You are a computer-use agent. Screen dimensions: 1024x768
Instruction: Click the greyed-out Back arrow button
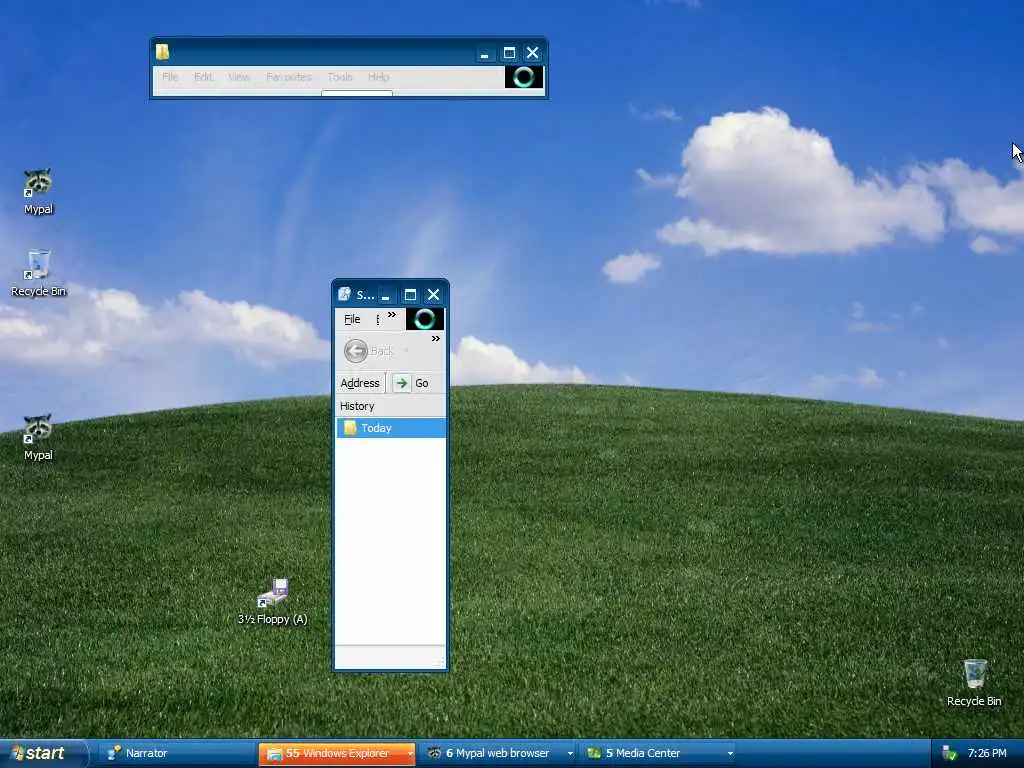pos(356,351)
